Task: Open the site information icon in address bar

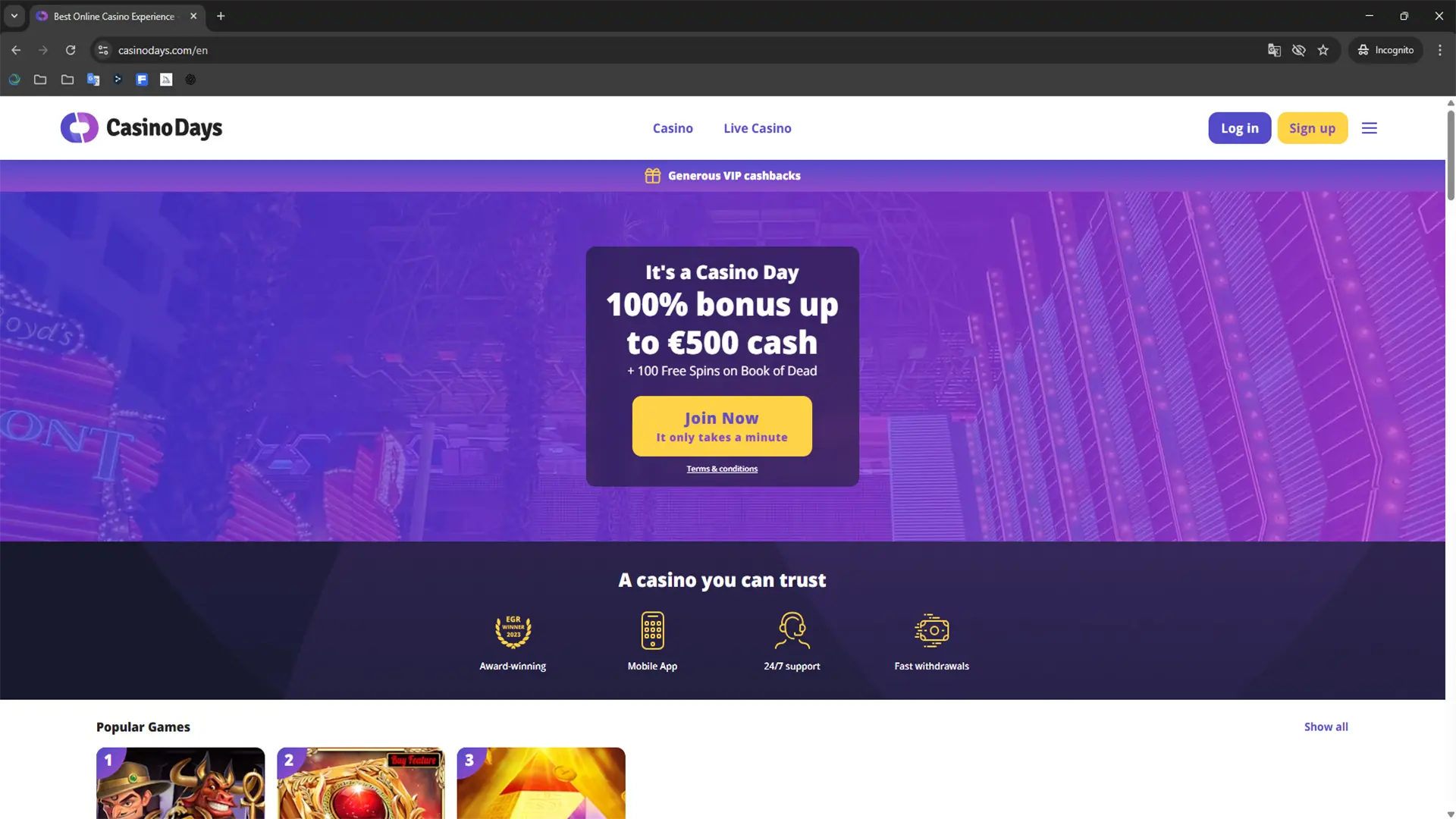Action: point(104,50)
